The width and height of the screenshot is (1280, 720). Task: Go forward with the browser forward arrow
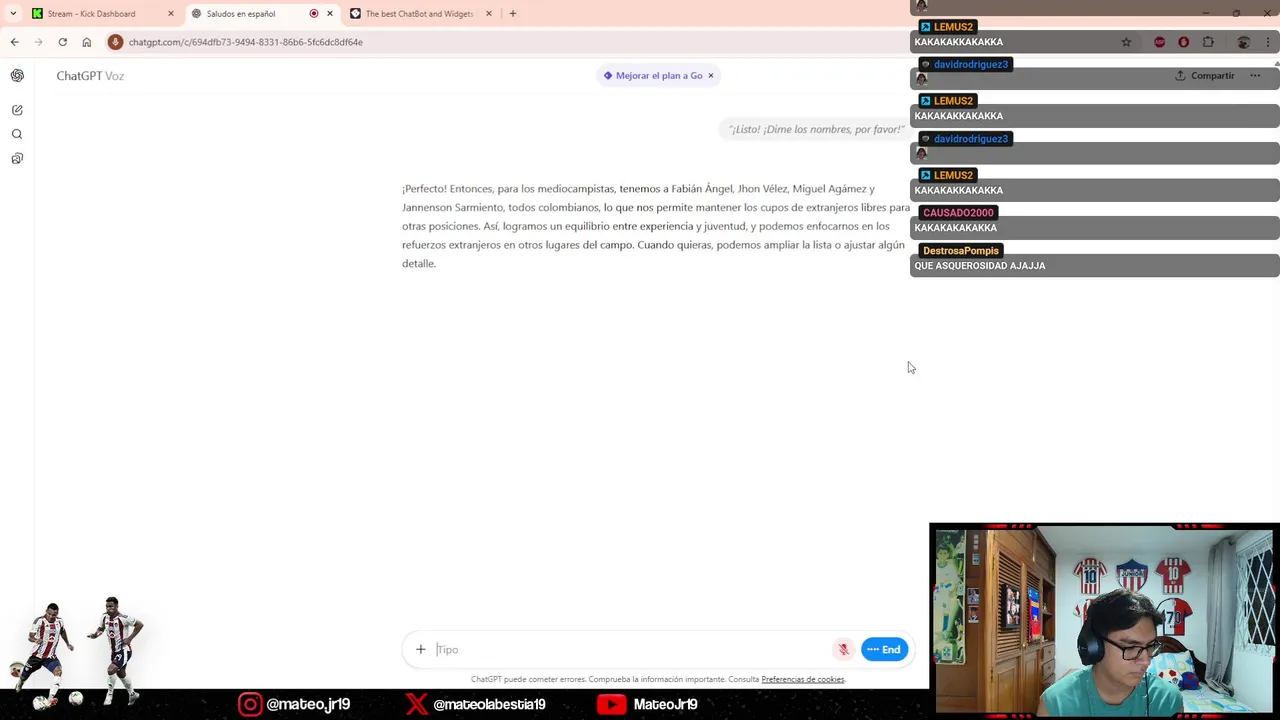[x=38, y=42]
